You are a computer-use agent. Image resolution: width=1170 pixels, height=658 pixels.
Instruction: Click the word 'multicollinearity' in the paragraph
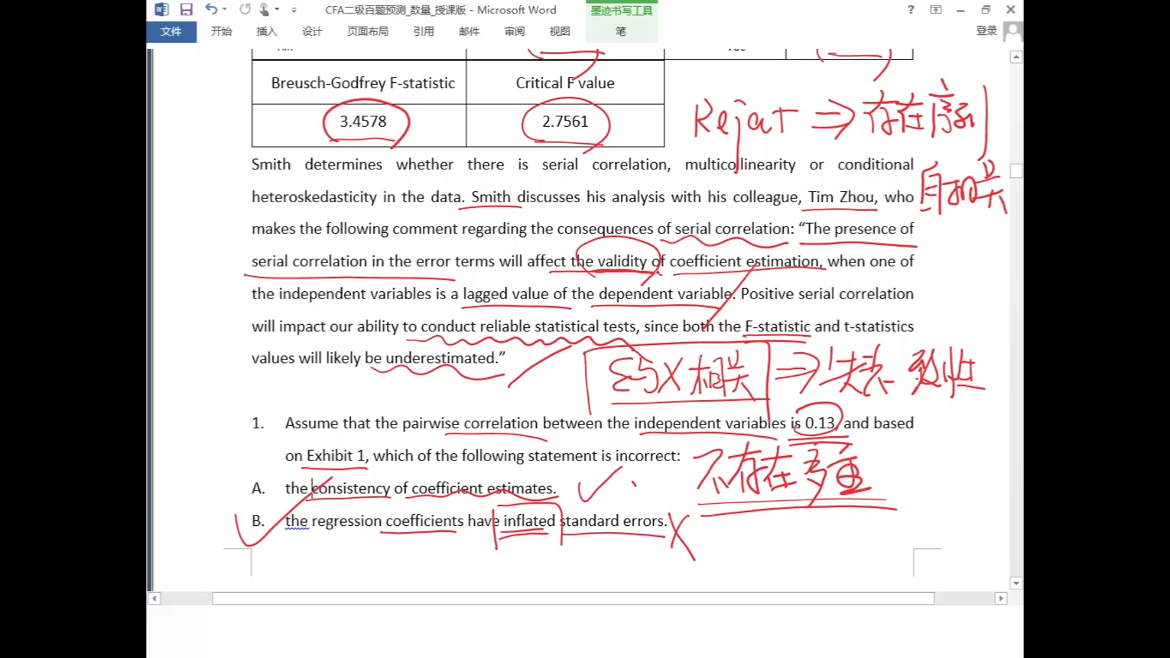(740, 164)
